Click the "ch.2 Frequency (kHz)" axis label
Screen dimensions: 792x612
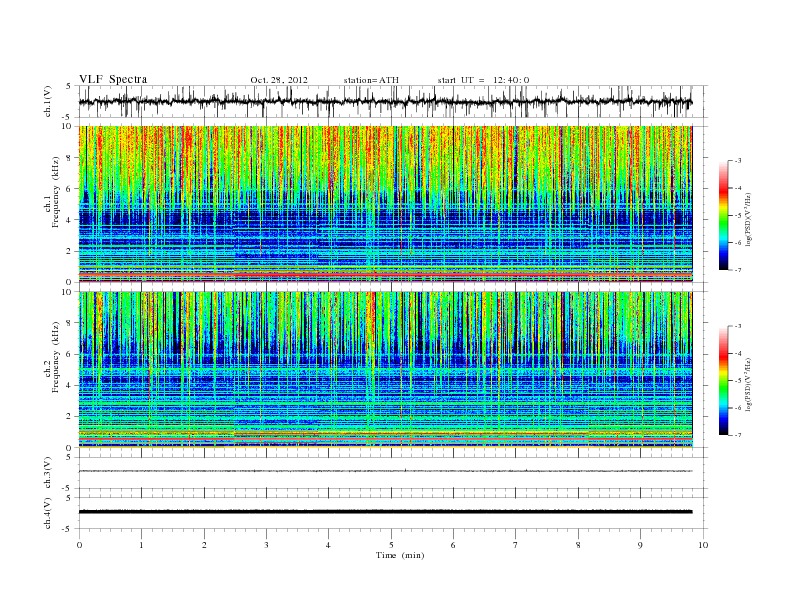[53, 358]
